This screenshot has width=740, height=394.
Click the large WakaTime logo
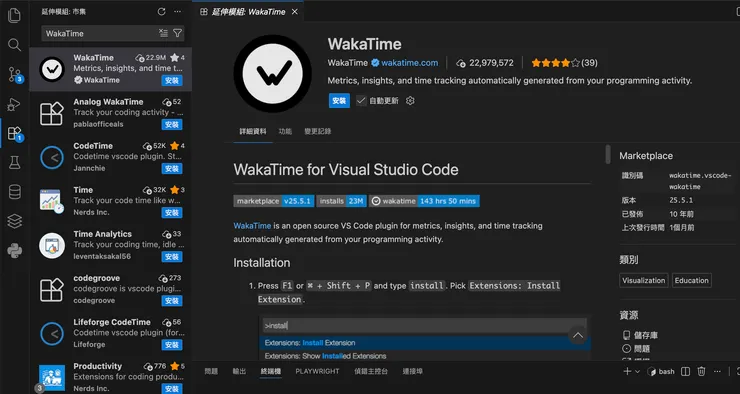(272, 74)
